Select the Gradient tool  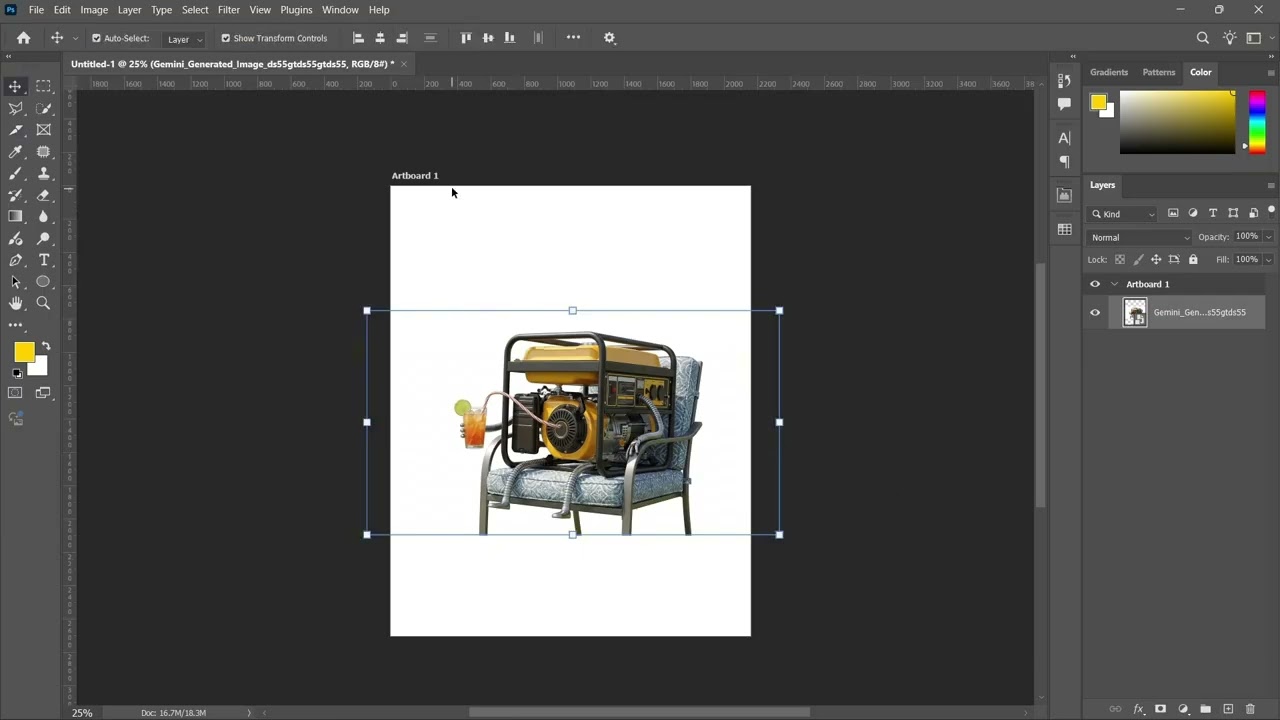[15, 216]
